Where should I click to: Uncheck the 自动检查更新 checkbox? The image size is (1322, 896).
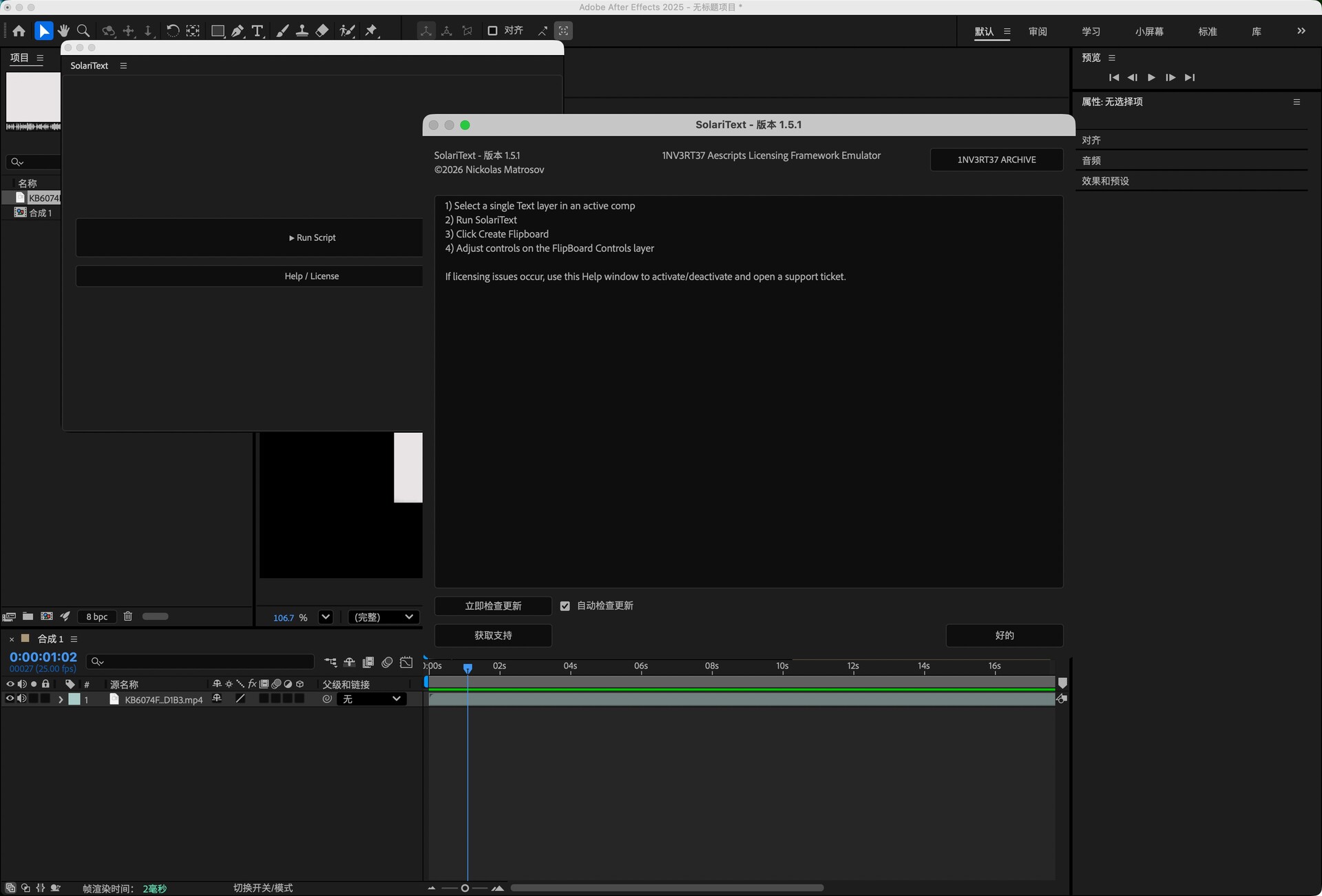pos(565,606)
